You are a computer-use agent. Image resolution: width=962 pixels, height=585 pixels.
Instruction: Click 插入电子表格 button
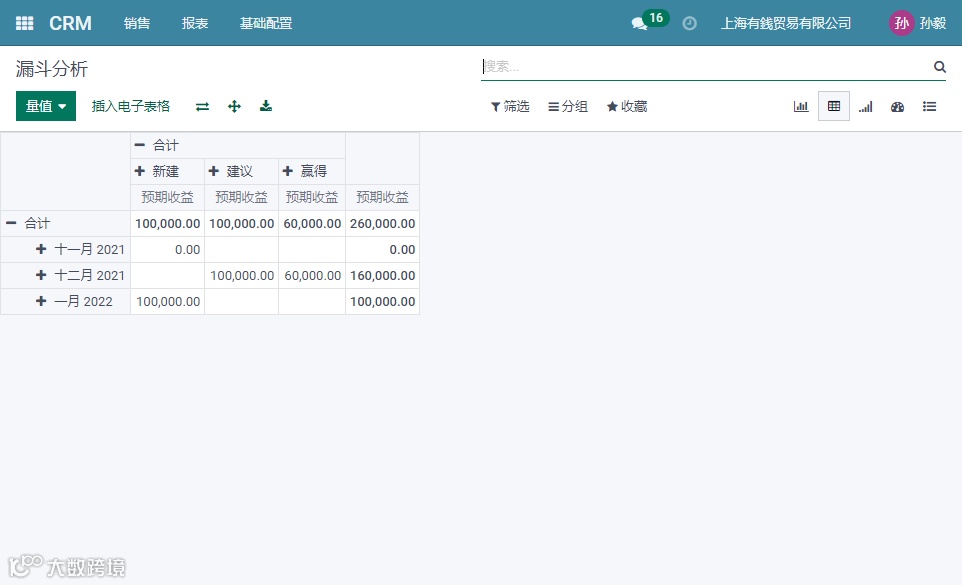[x=131, y=106]
